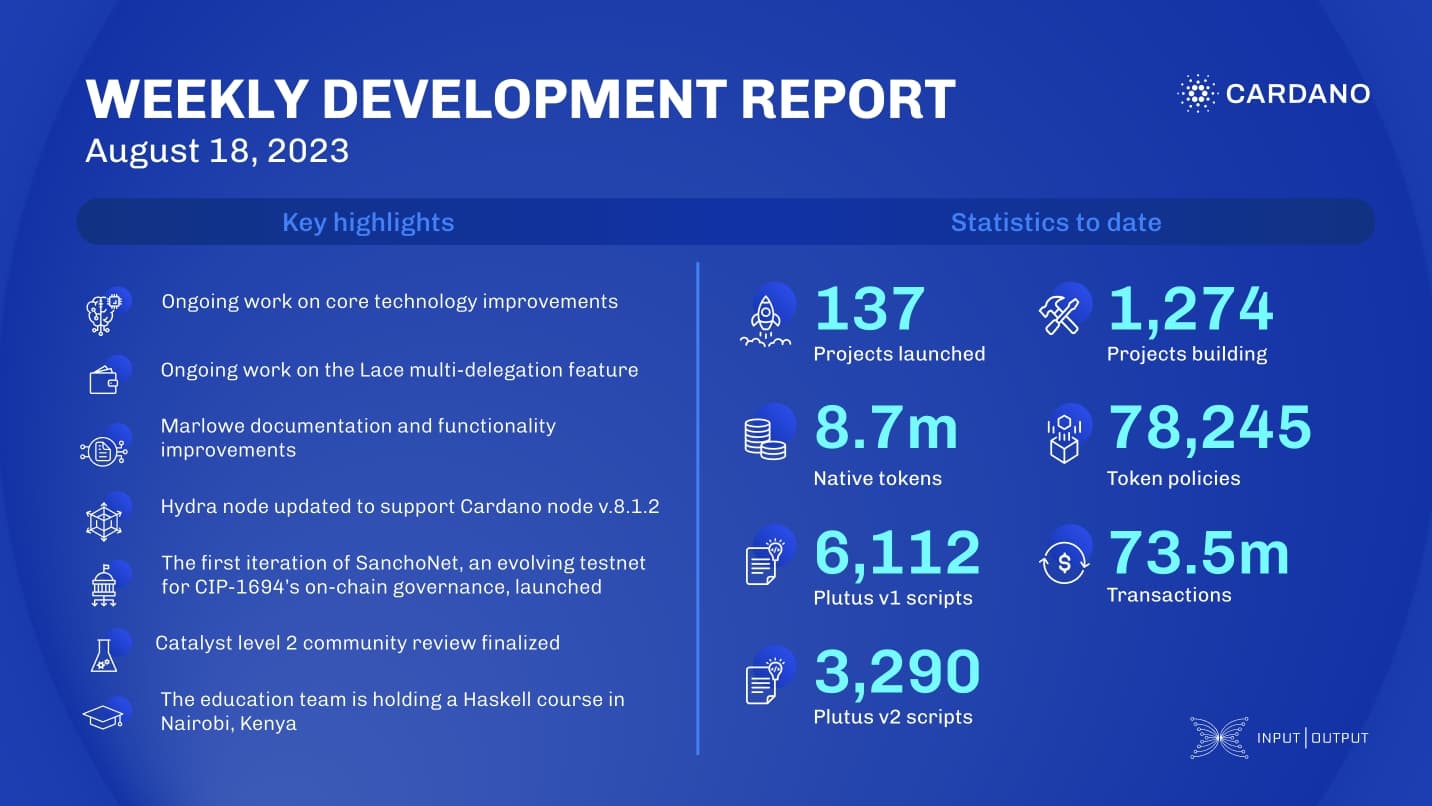Click the Haskell course in Nairobi text
The image size is (1432, 806).
[x=392, y=711]
